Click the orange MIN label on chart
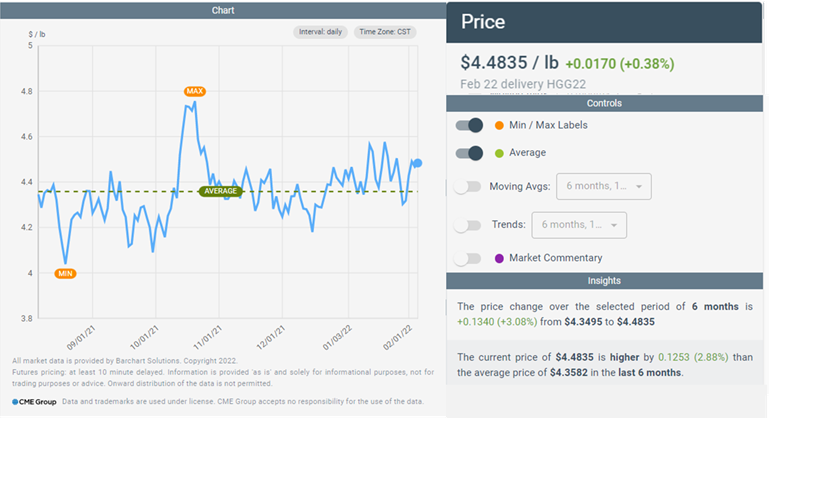 pyautogui.click(x=66, y=273)
